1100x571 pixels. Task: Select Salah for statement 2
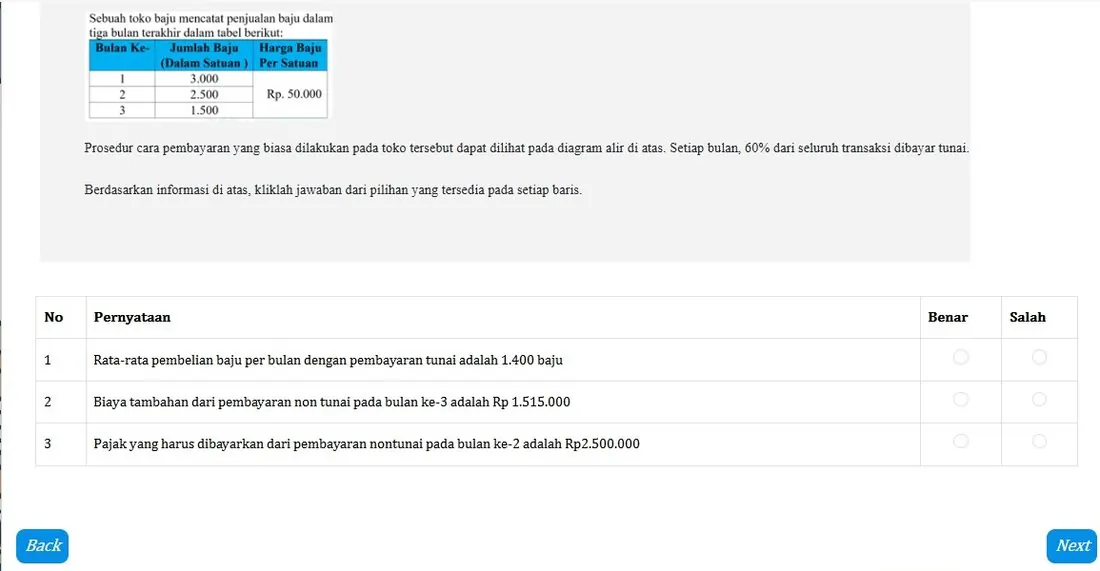[1039, 399]
